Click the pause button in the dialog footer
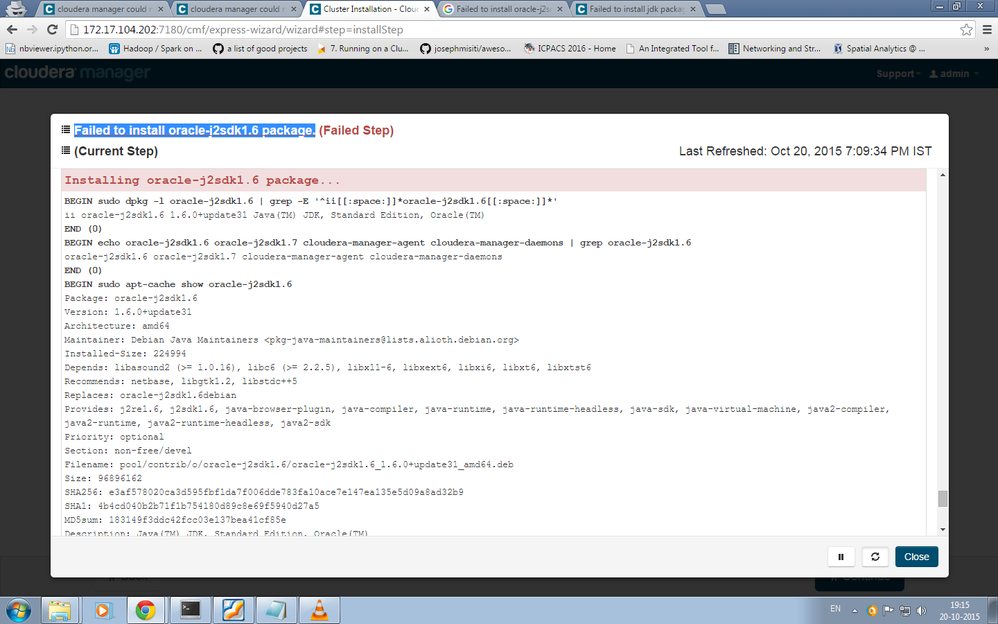Screen dimensions: 998x624 841,557
